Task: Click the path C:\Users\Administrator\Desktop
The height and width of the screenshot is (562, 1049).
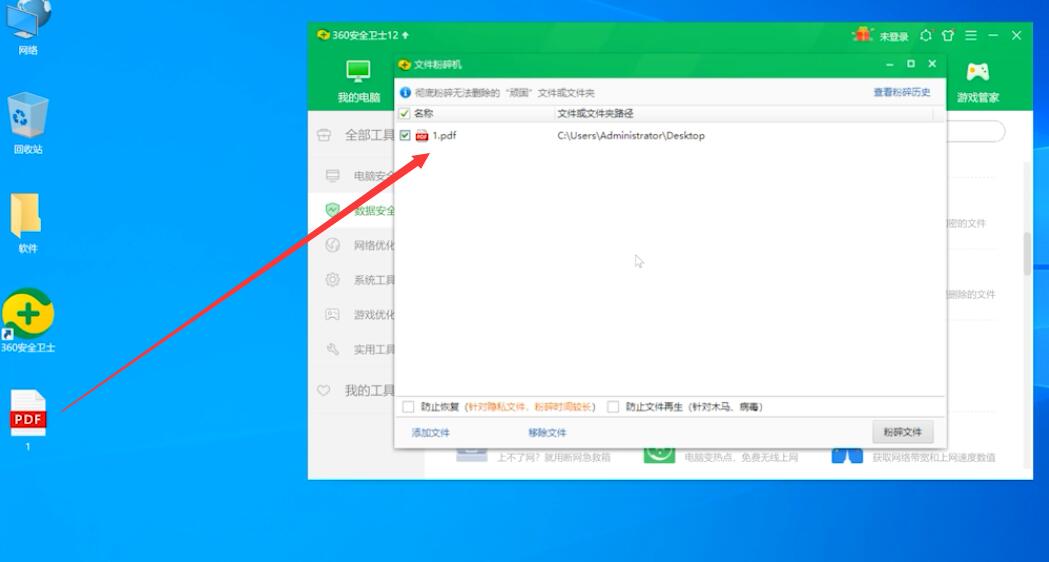Action: tap(631, 135)
